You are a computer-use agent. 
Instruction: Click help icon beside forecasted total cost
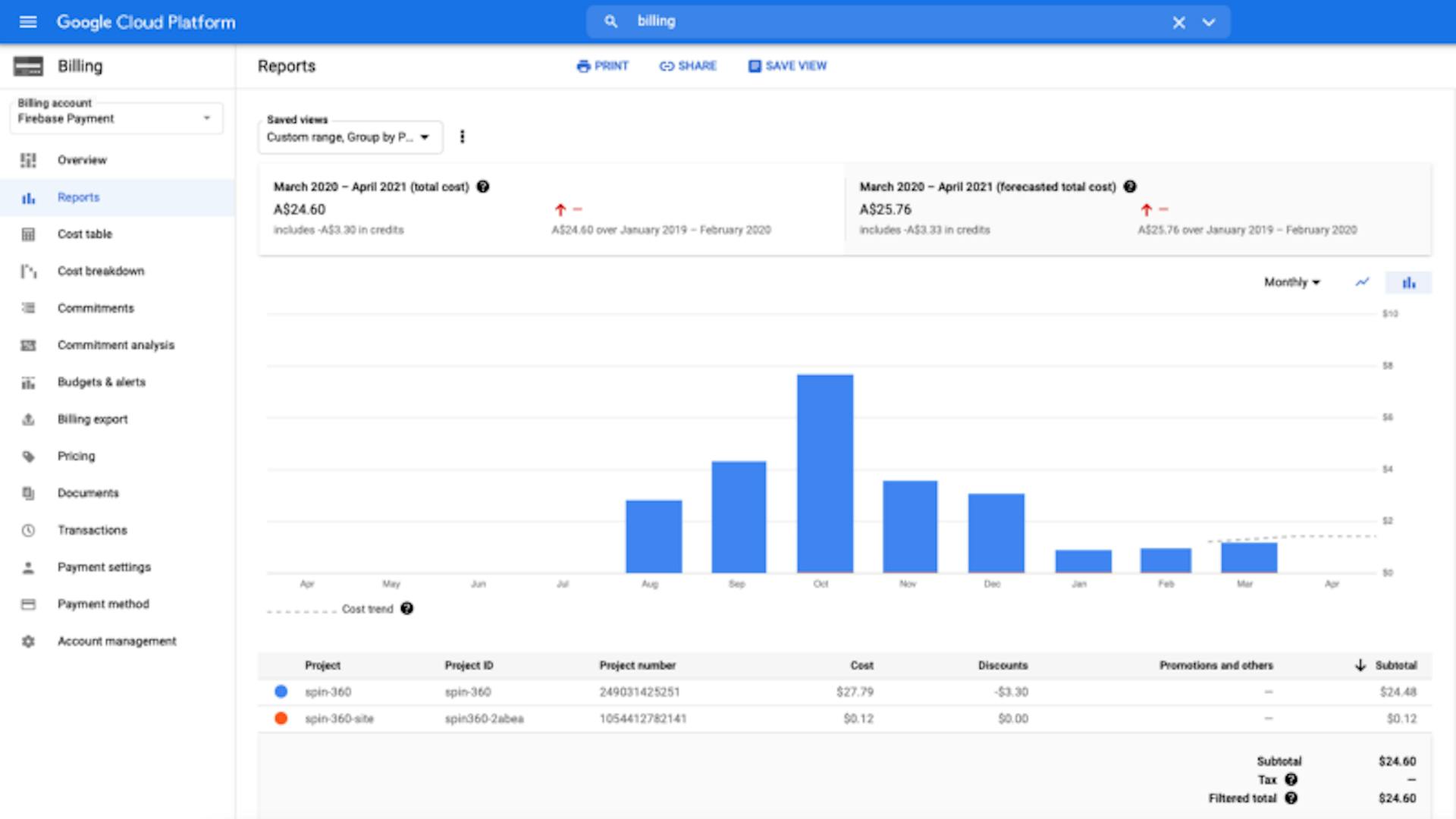1130,187
